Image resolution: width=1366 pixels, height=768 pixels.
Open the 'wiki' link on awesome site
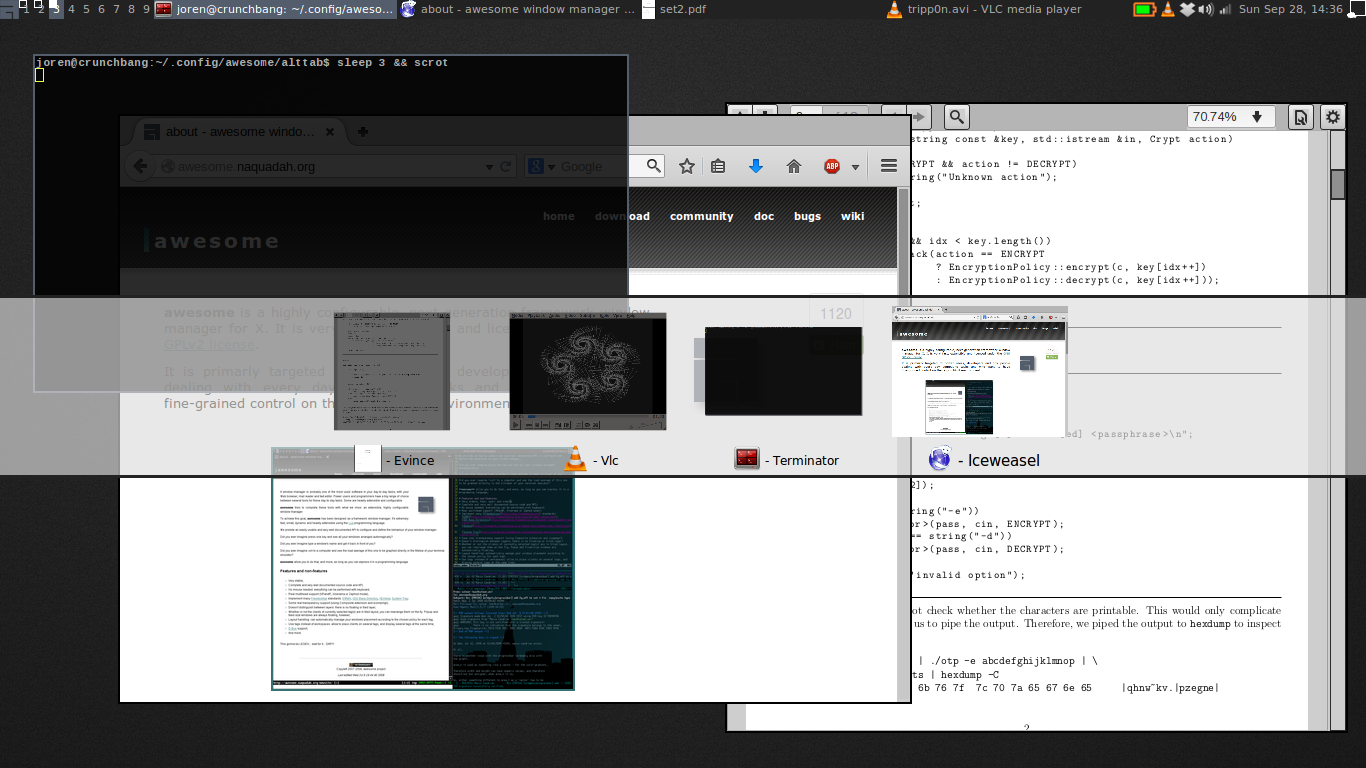point(852,216)
